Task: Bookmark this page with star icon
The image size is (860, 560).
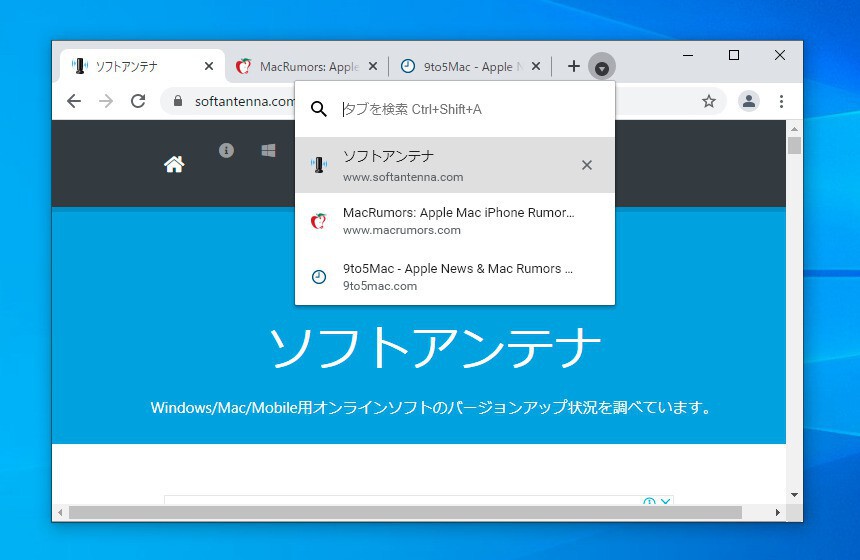Action: pos(709,101)
